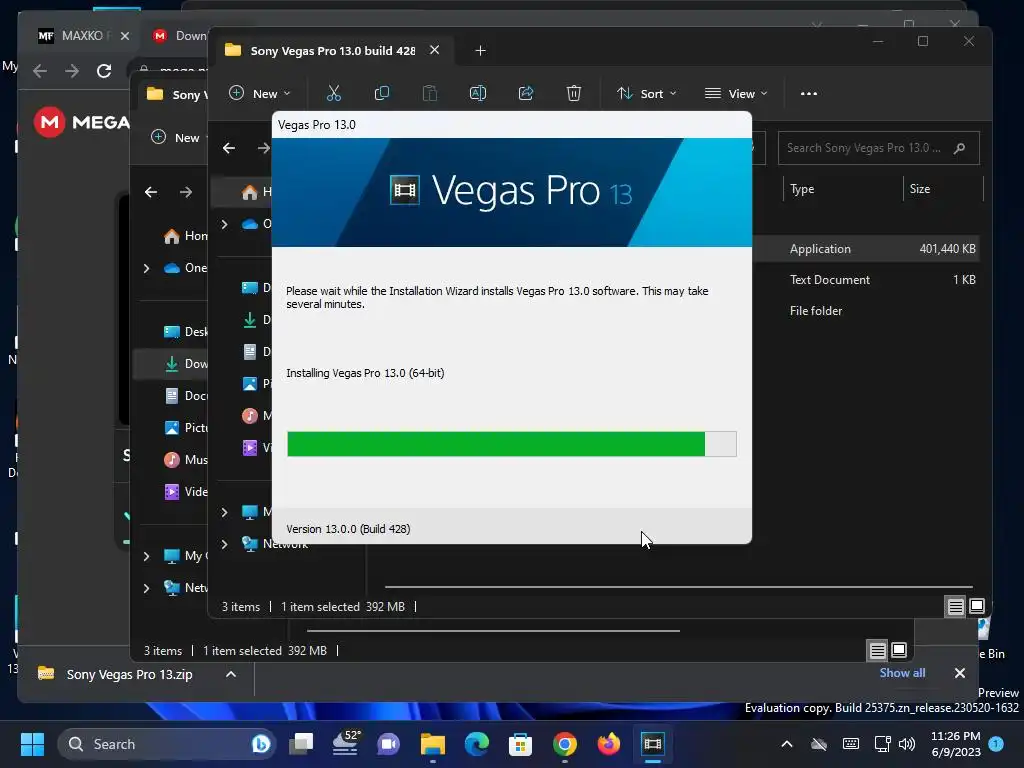Viewport: 1024px width, 768px height.
Task: Reload the page in Chrome
Action: click(x=104, y=71)
